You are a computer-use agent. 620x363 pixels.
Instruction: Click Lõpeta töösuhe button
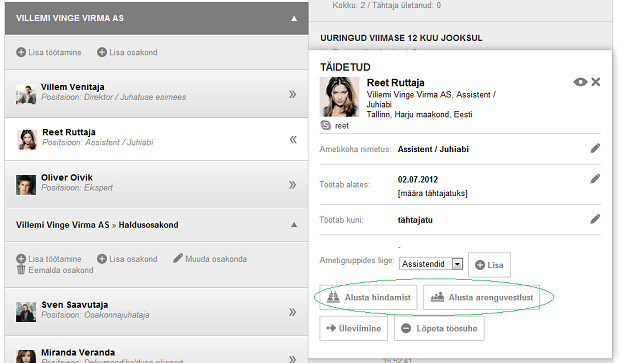click(x=439, y=328)
